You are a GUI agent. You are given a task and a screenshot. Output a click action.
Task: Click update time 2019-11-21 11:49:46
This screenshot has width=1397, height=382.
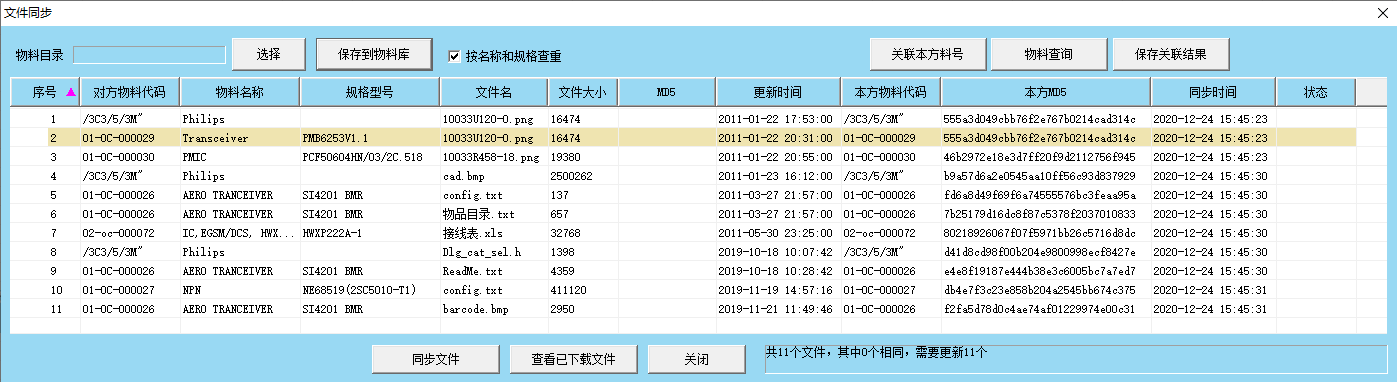click(776, 309)
